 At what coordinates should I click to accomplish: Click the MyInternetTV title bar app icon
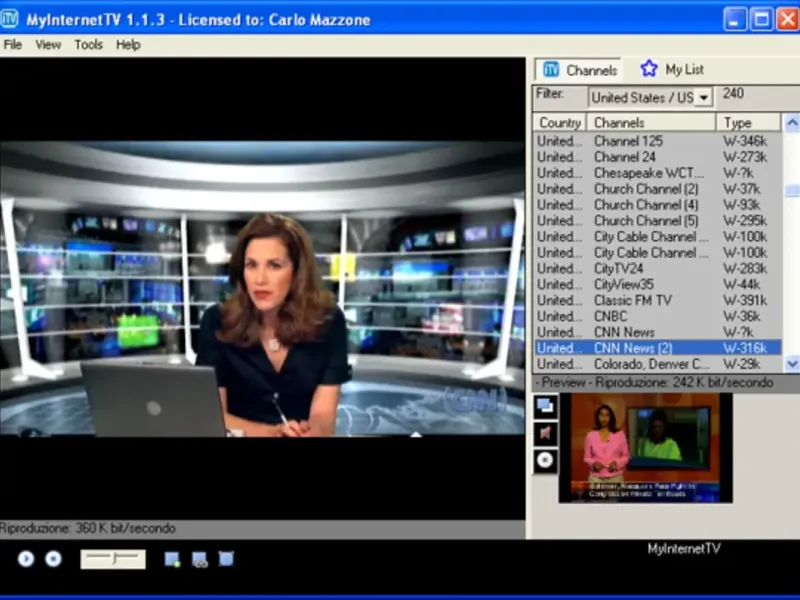point(10,19)
